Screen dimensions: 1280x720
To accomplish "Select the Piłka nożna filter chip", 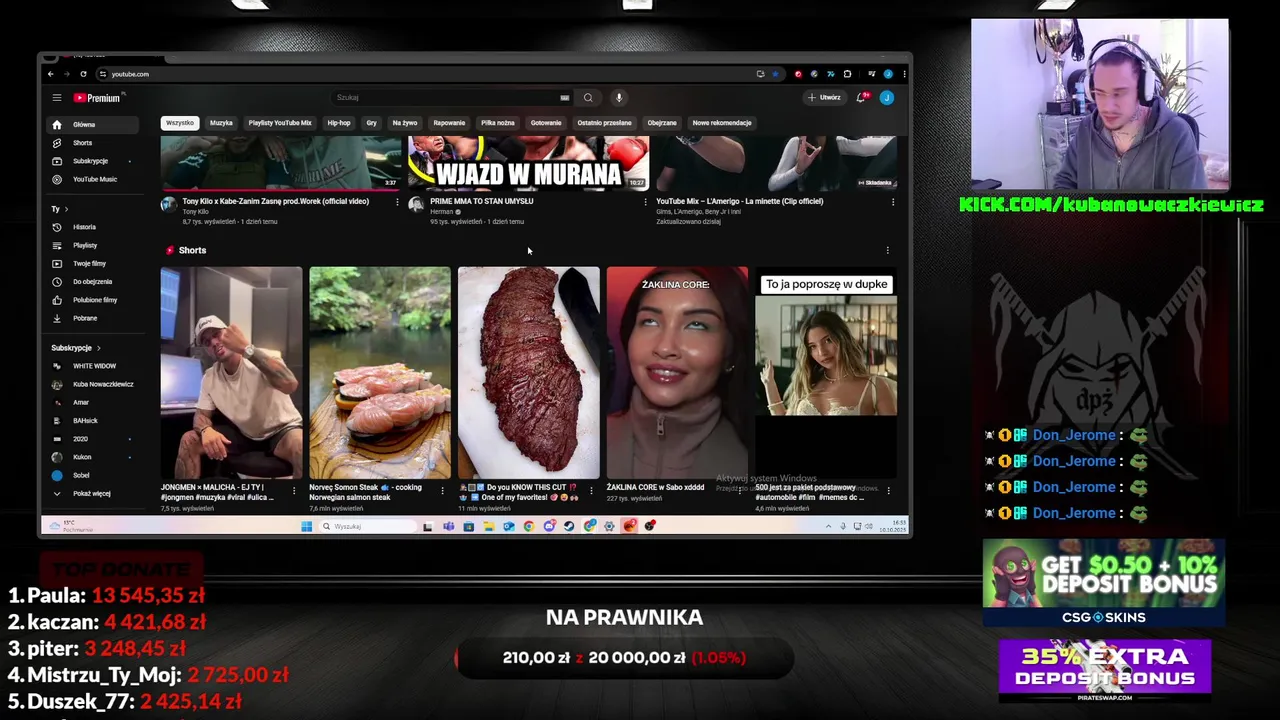I will [x=497, y=123].
